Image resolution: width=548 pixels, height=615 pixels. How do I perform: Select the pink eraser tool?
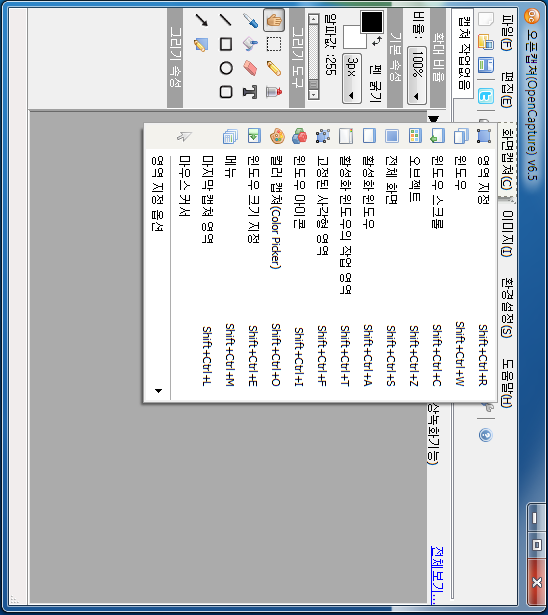(x=250, y=68)
